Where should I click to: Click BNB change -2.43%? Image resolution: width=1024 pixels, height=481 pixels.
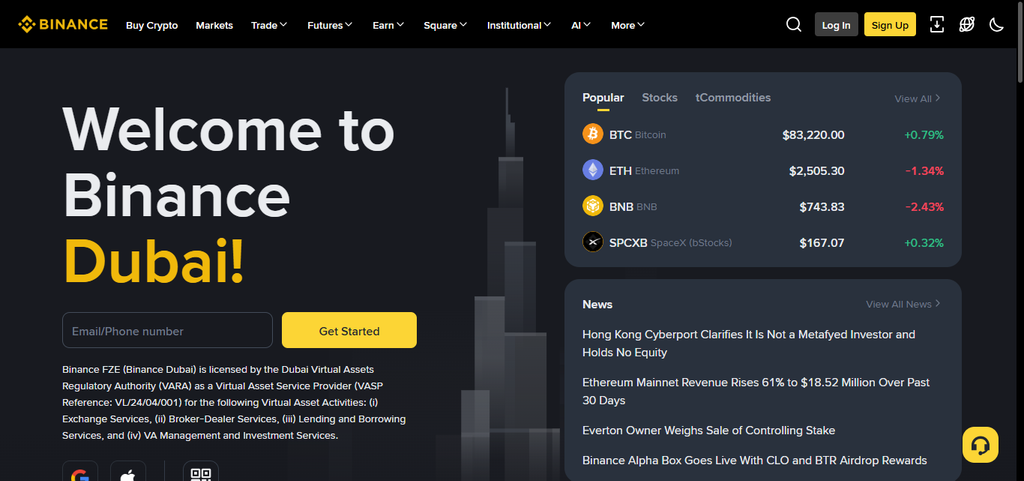(x=924, y=207)
